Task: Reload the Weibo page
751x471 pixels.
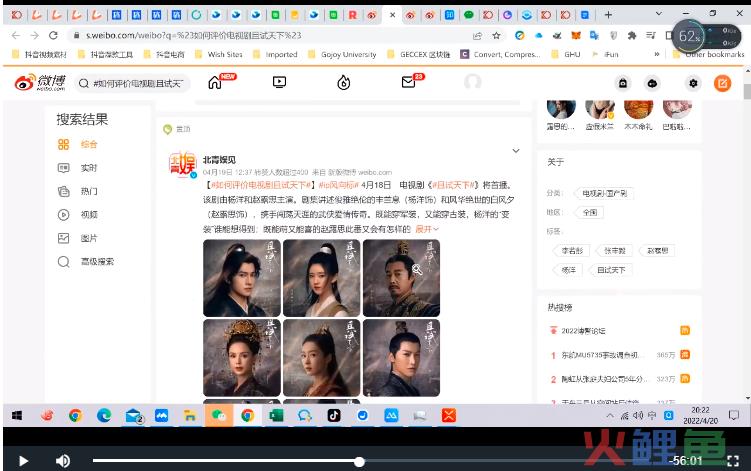Action: (x=53, y=35)
